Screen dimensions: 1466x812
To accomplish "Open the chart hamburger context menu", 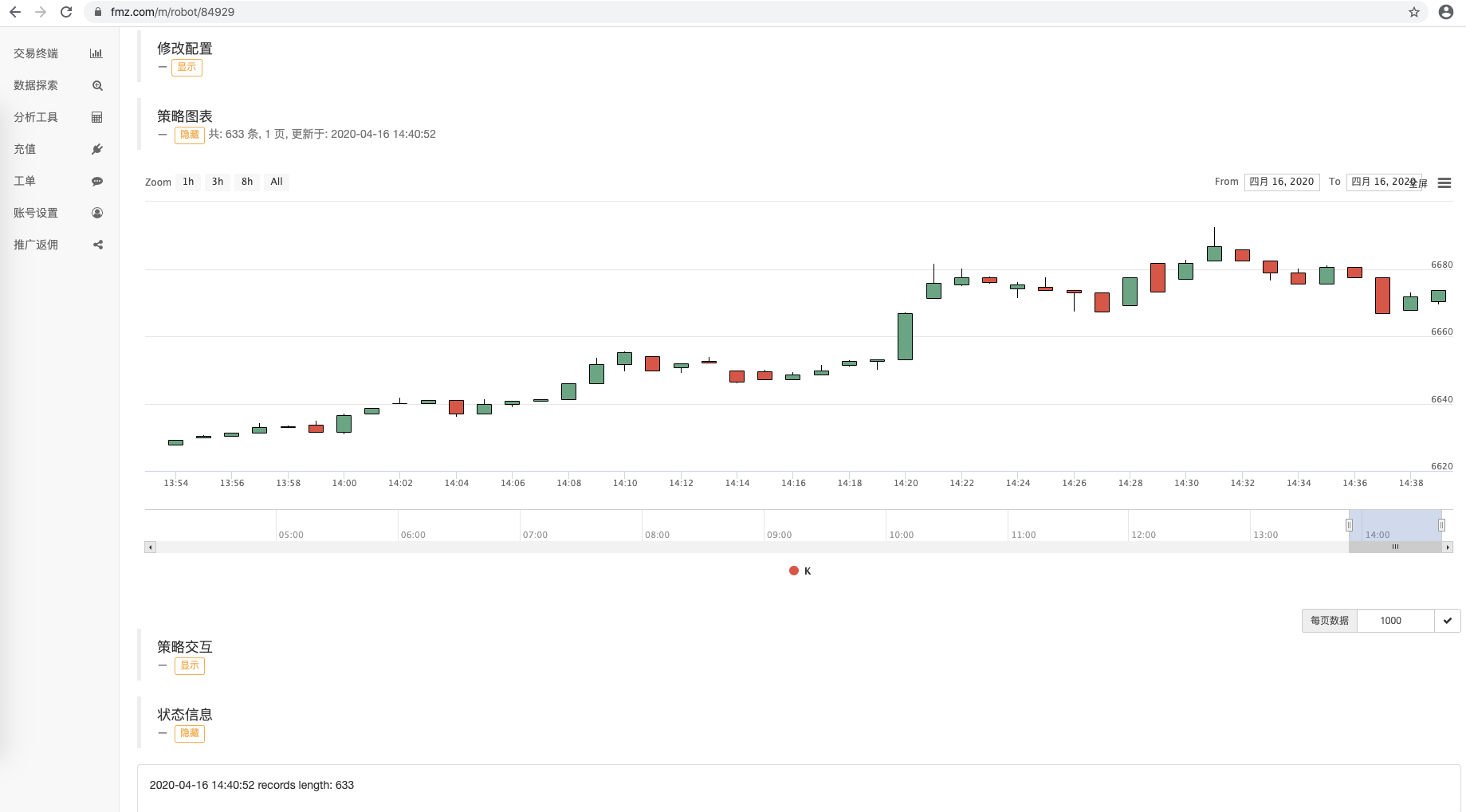I will point(1444,182).
